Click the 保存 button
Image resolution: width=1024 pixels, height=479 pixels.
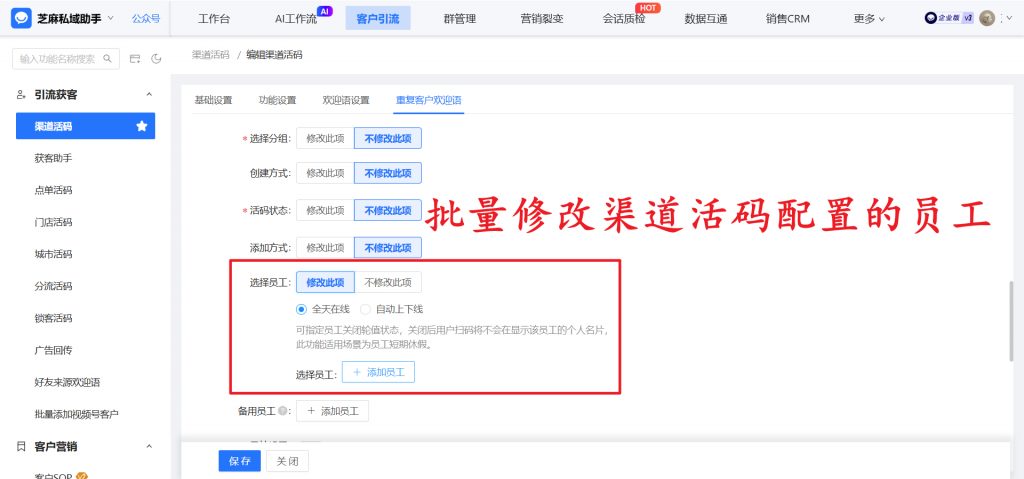pyautogui.click(x=240, y=461)
